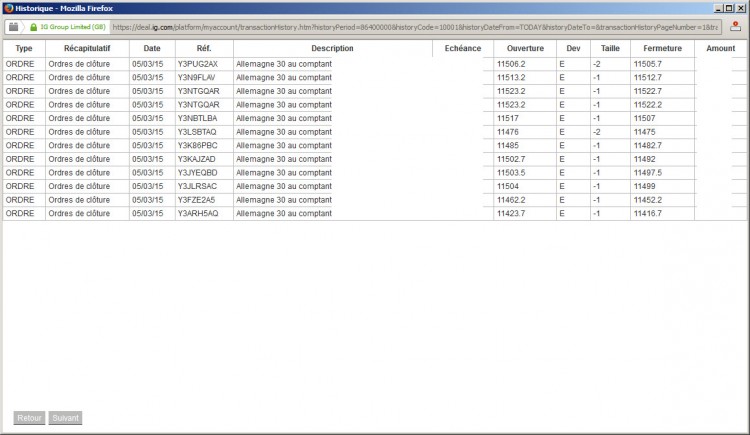
Task: Click opening price 11517
Action: tap(507, 118)
